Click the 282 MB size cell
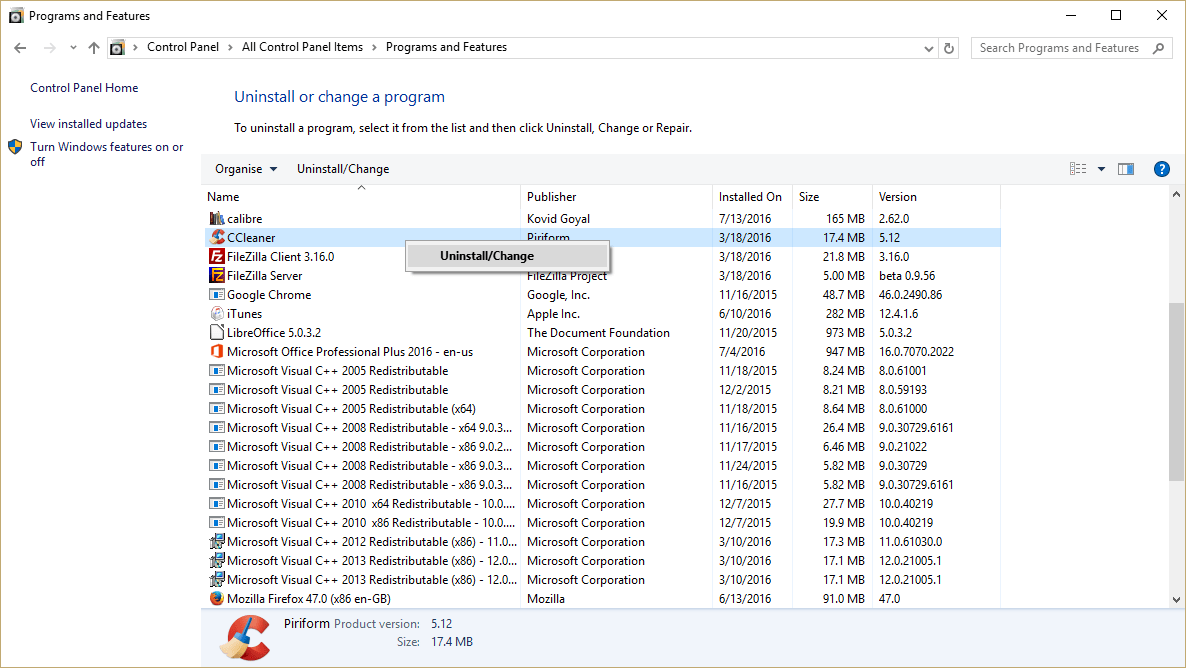 point(845,314)
